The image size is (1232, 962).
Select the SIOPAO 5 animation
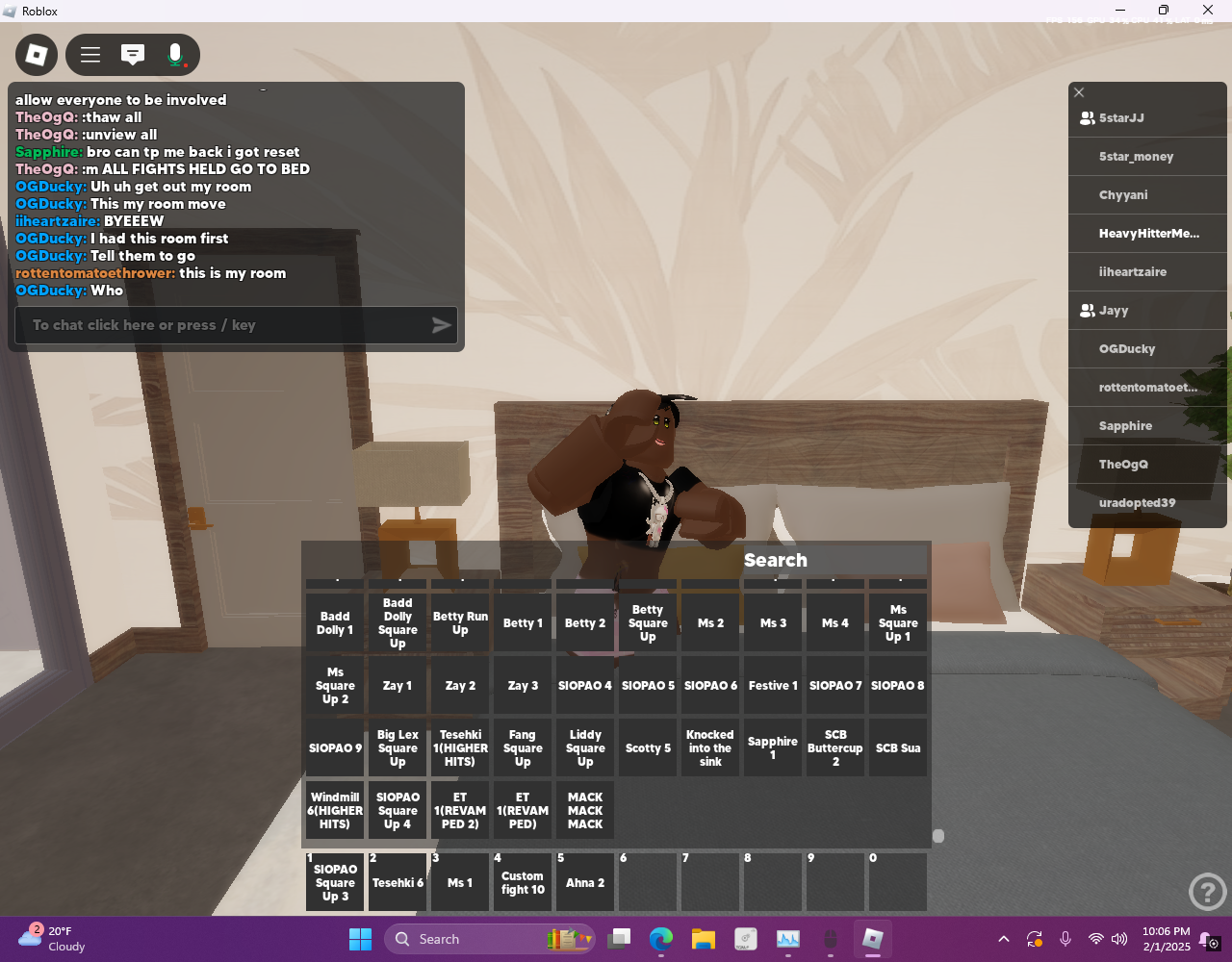point(648,686)
